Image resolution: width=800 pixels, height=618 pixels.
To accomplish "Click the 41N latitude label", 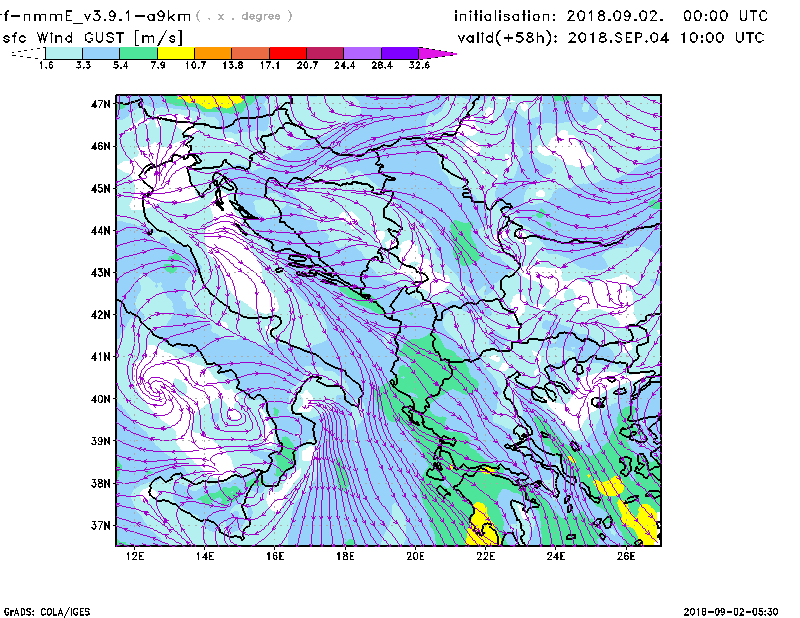I will coord(101,357).
